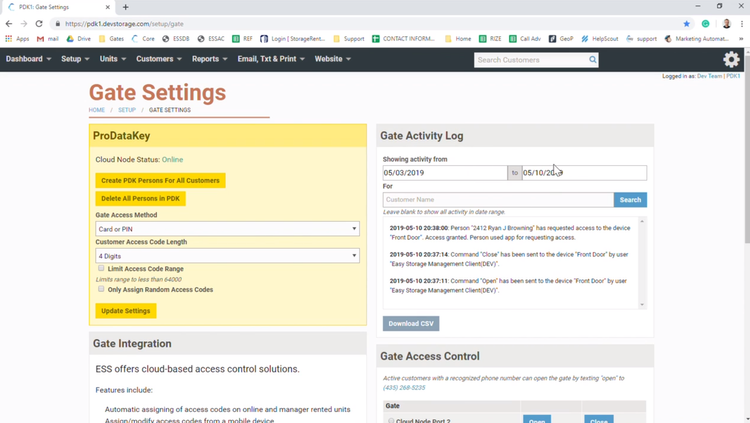Open a new browser tab

pos(125,7)
